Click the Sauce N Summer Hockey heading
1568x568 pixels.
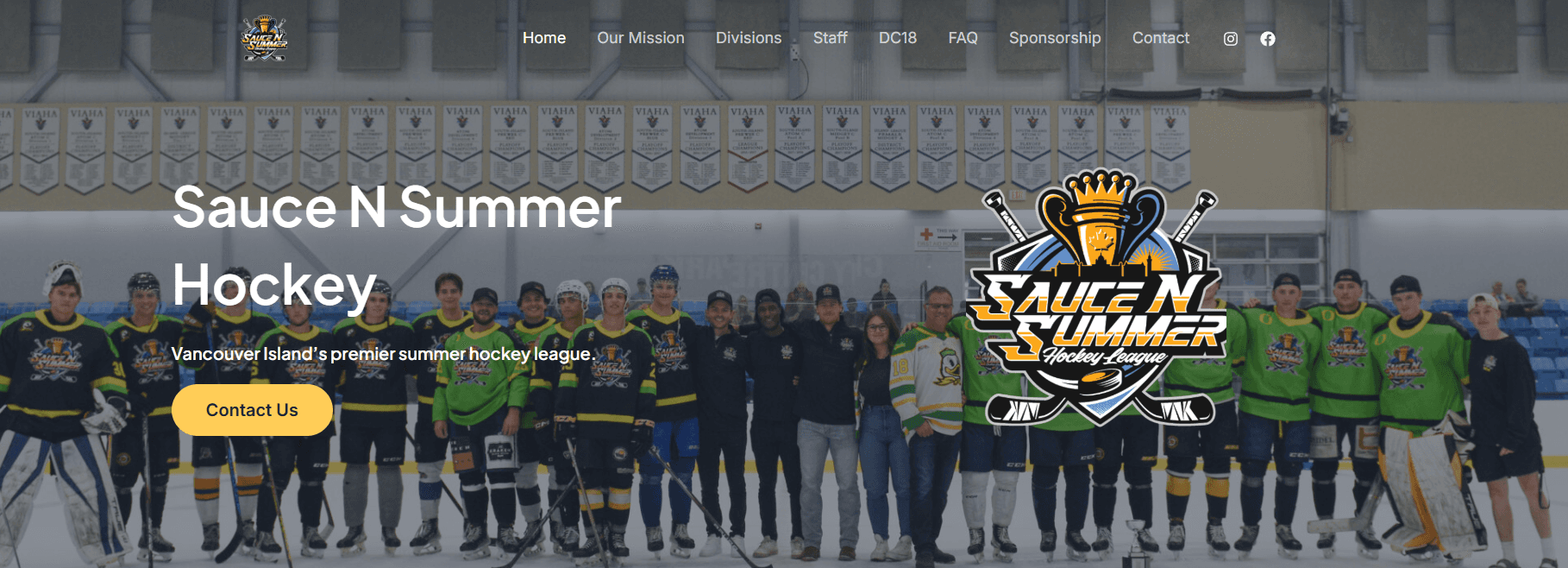point(397,246)
